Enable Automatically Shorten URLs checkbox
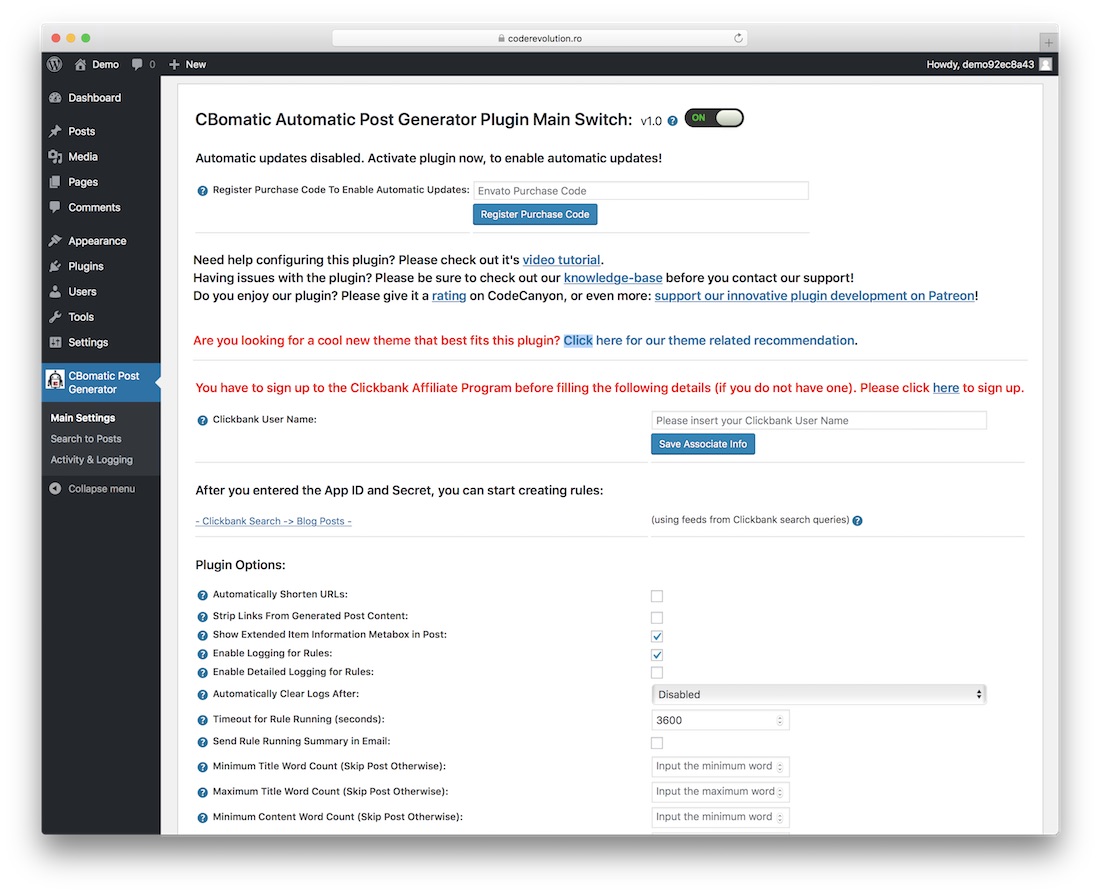Viewport: 1100px width, 894px height. (657, 596)
